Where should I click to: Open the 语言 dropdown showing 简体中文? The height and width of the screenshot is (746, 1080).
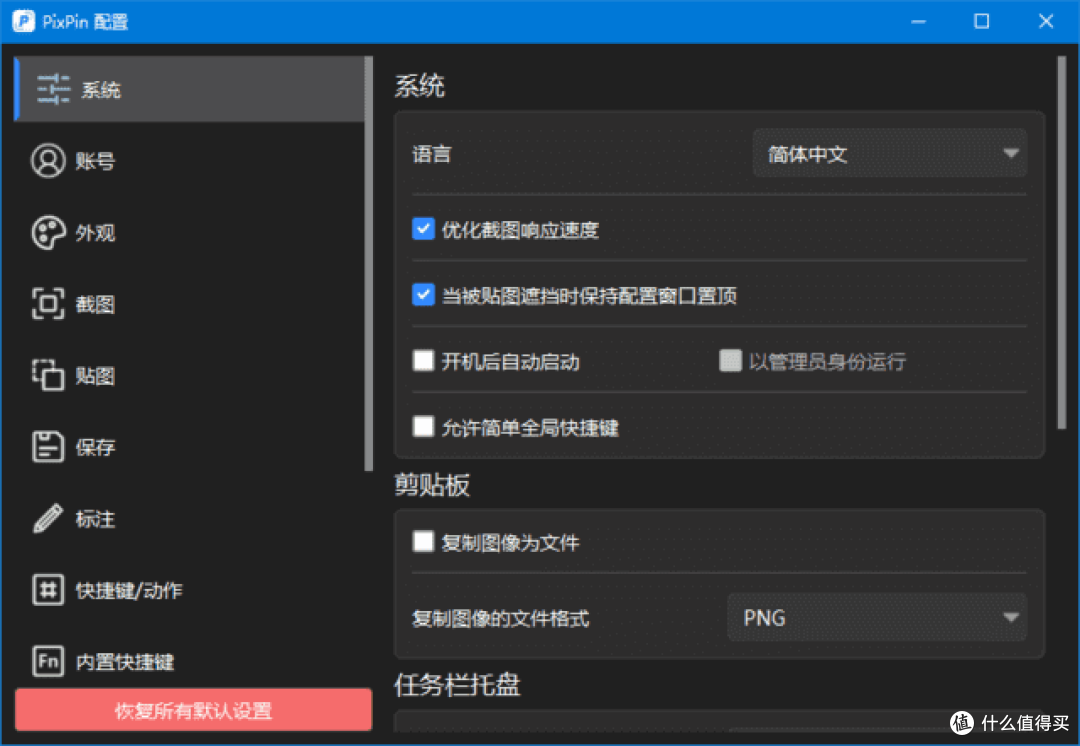point(889,153)
